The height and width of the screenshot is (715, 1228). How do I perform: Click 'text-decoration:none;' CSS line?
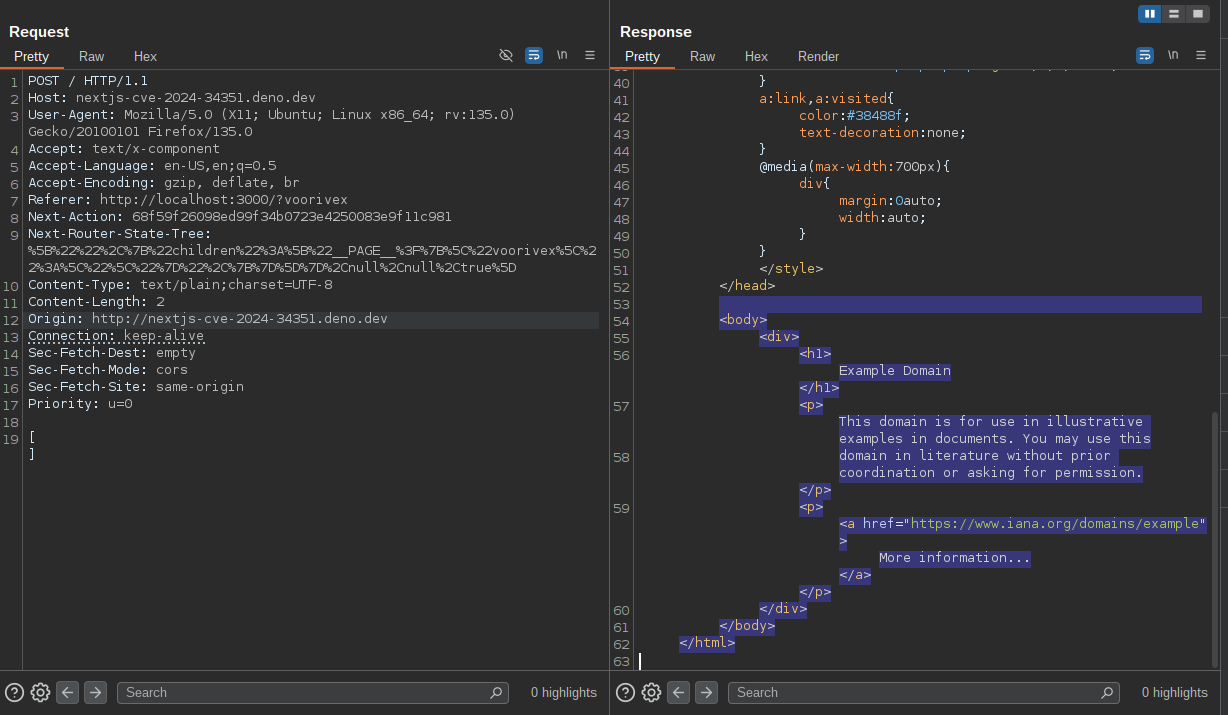[883, 132]
